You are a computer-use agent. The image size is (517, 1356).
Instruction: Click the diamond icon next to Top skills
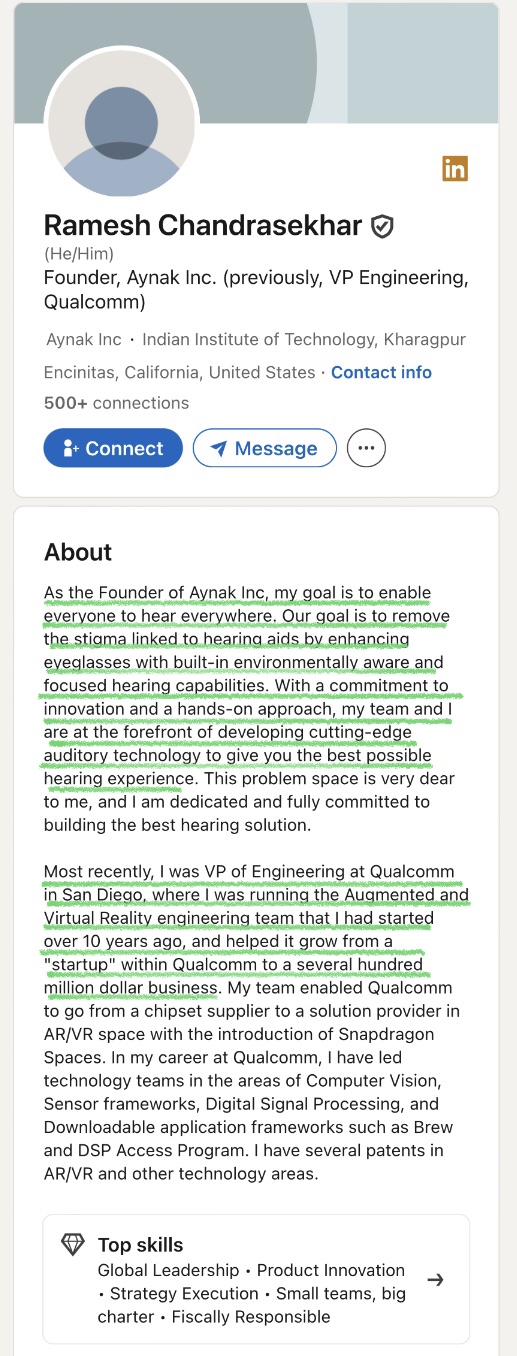click(x=73, y=1245)
